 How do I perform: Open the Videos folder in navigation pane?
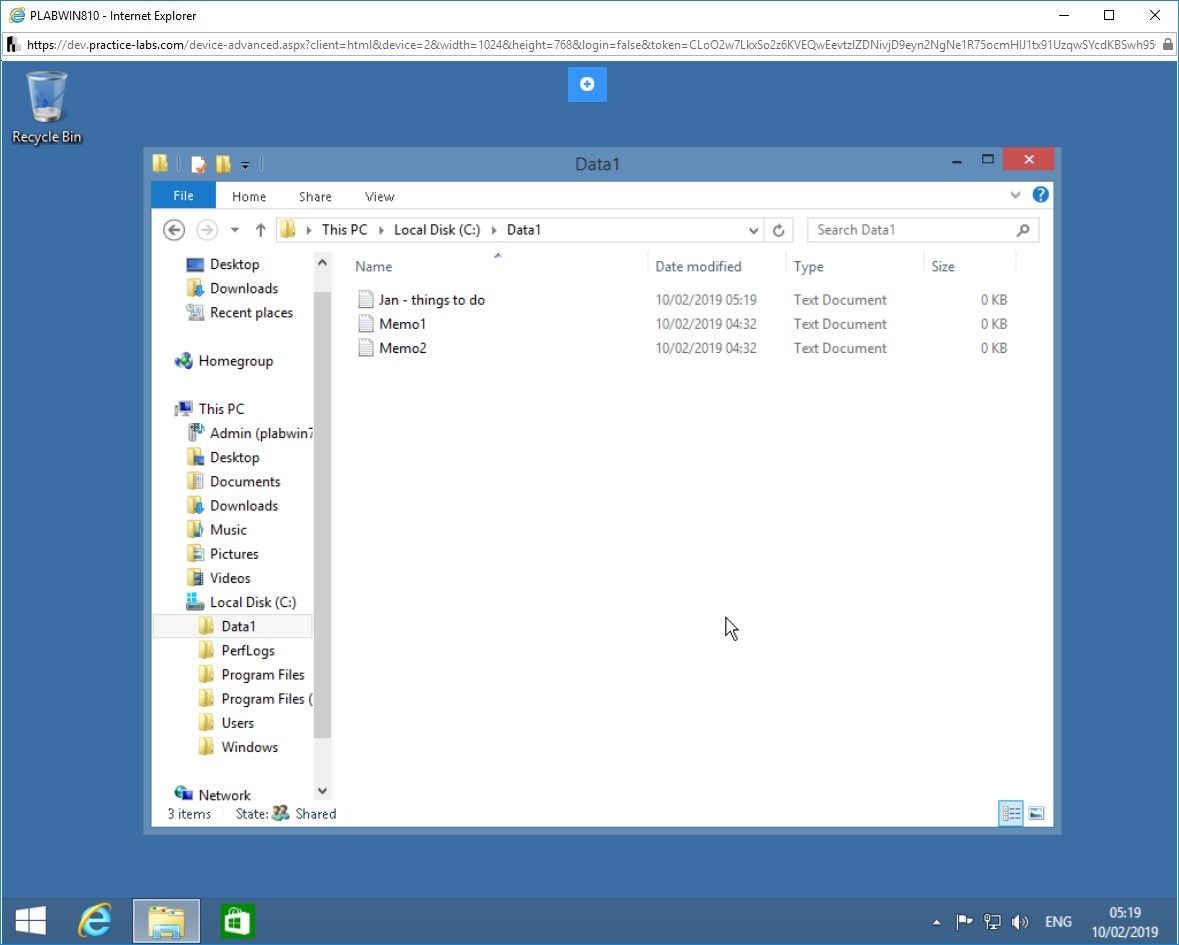(x=229, y=577)
